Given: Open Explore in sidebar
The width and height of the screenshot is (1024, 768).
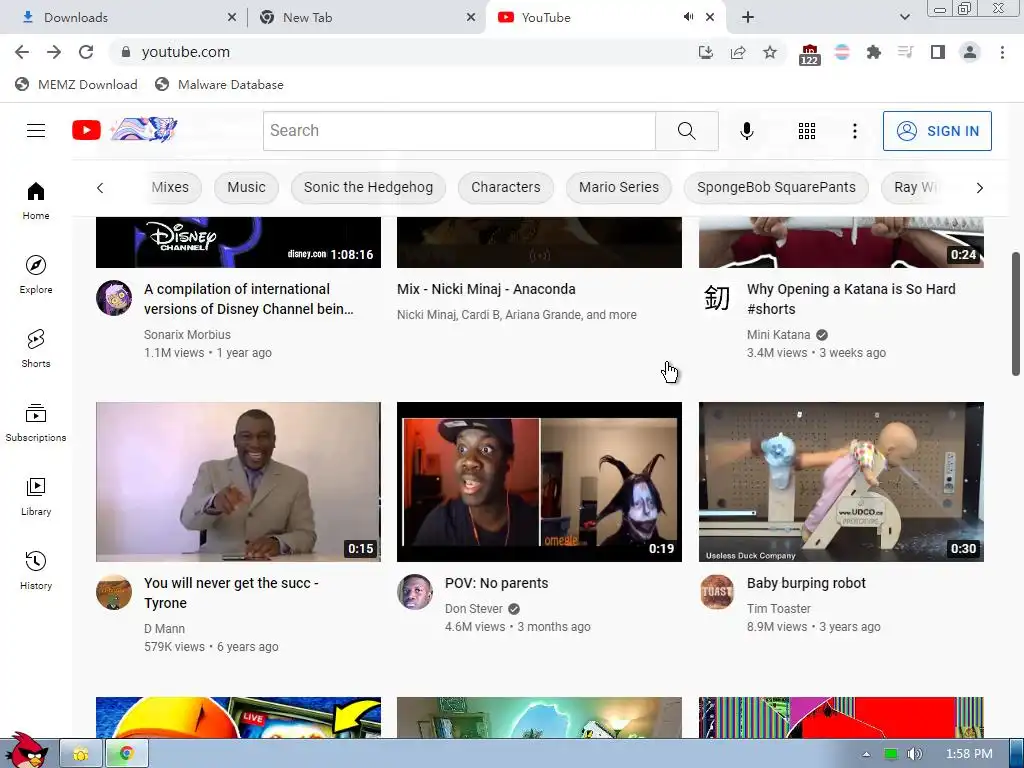Looking at the screenshot, I should 36,274.
